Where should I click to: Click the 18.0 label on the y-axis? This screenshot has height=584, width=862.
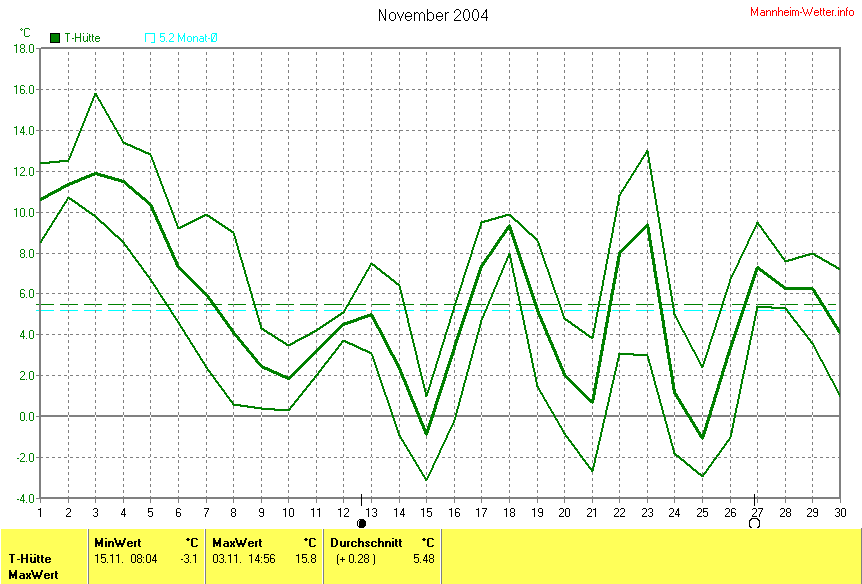click(x=24, y=48)
